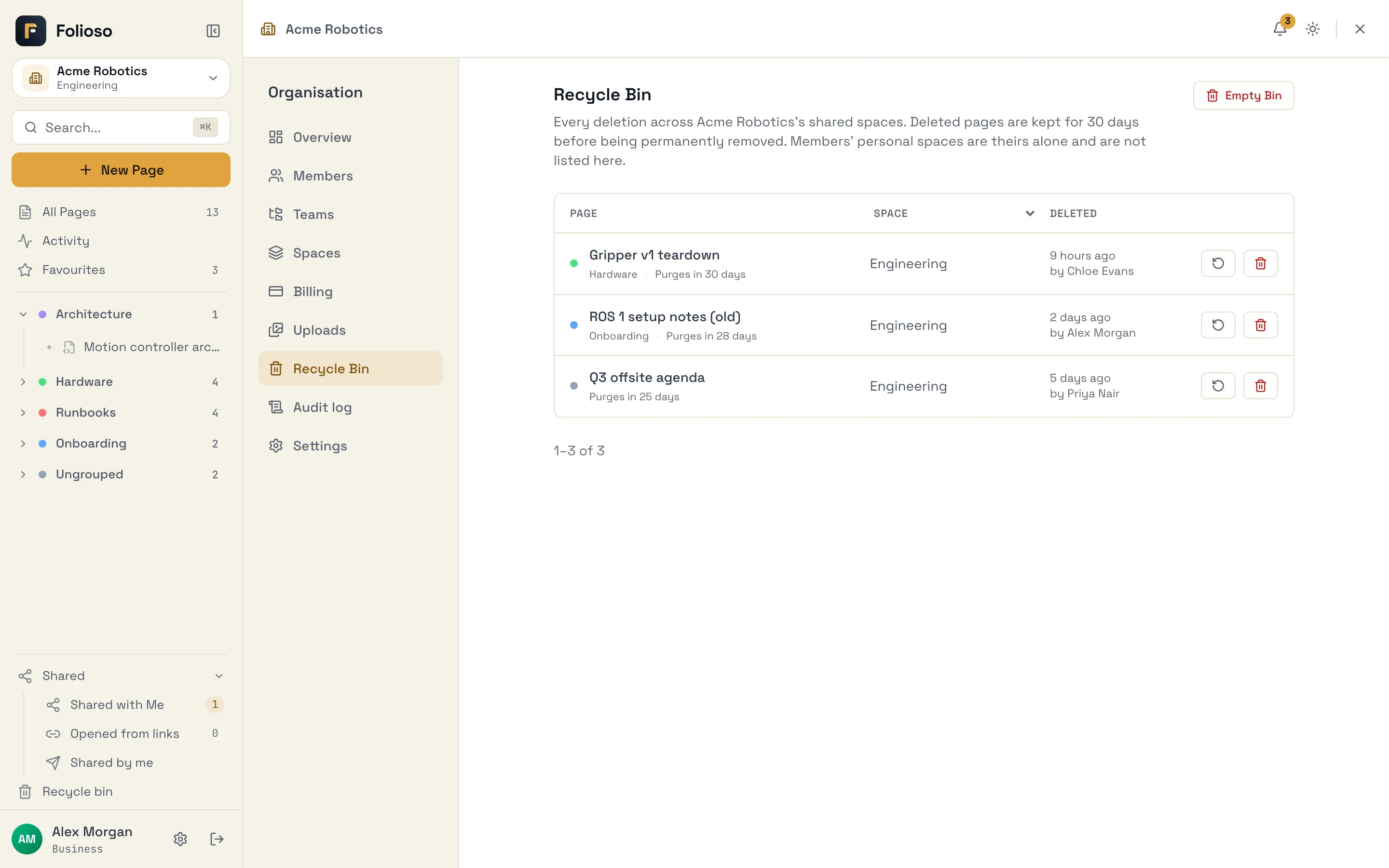Permanently delete Gripper v1 teardown

coord(1260,263)
